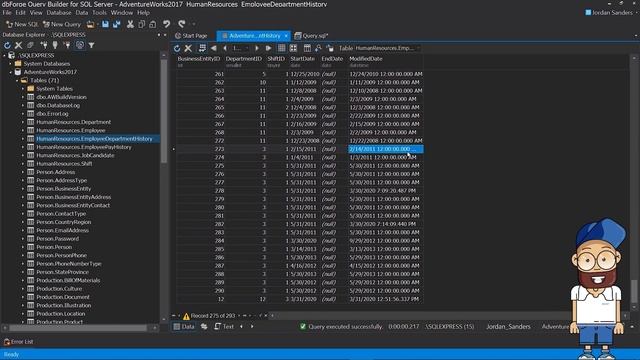Collapse the Tables (71) node
Viewport: 640px width, 360px height.
(17, 80)
